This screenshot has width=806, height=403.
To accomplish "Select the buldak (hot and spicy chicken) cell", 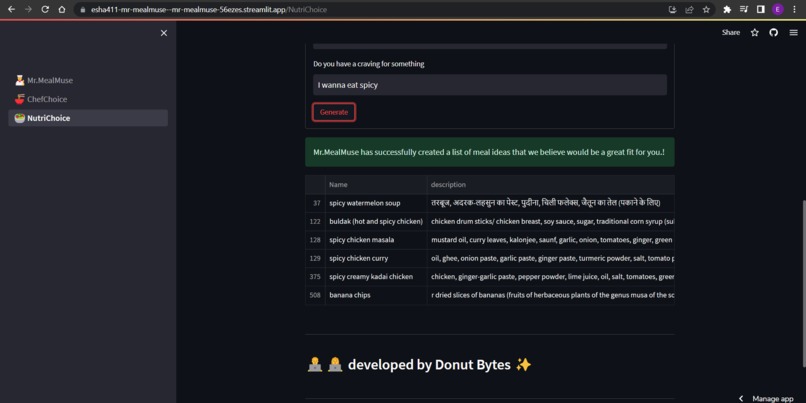I will pos(376,222).
